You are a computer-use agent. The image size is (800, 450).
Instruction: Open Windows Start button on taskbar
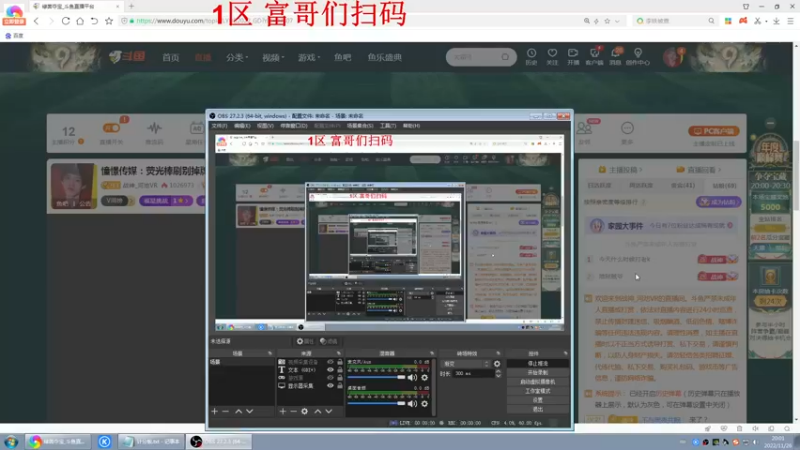coord(11,442)
